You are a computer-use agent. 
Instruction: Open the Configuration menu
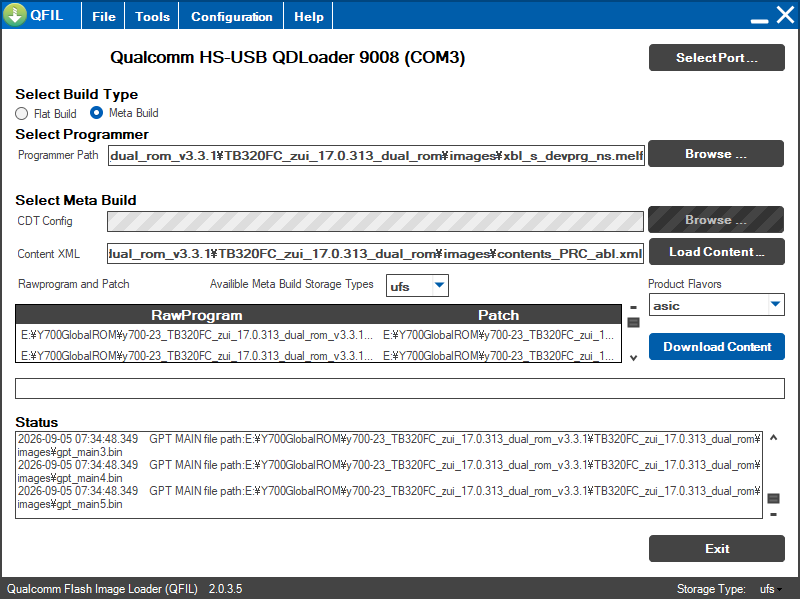(x=232, y=16)
